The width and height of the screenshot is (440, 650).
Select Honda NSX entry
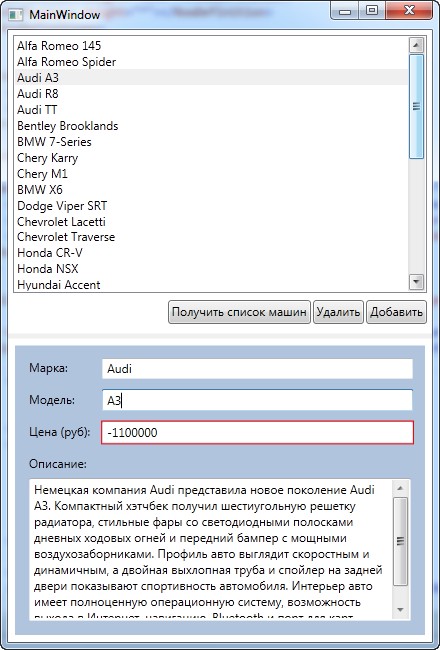pyautogui.click(x=211, y=269)
